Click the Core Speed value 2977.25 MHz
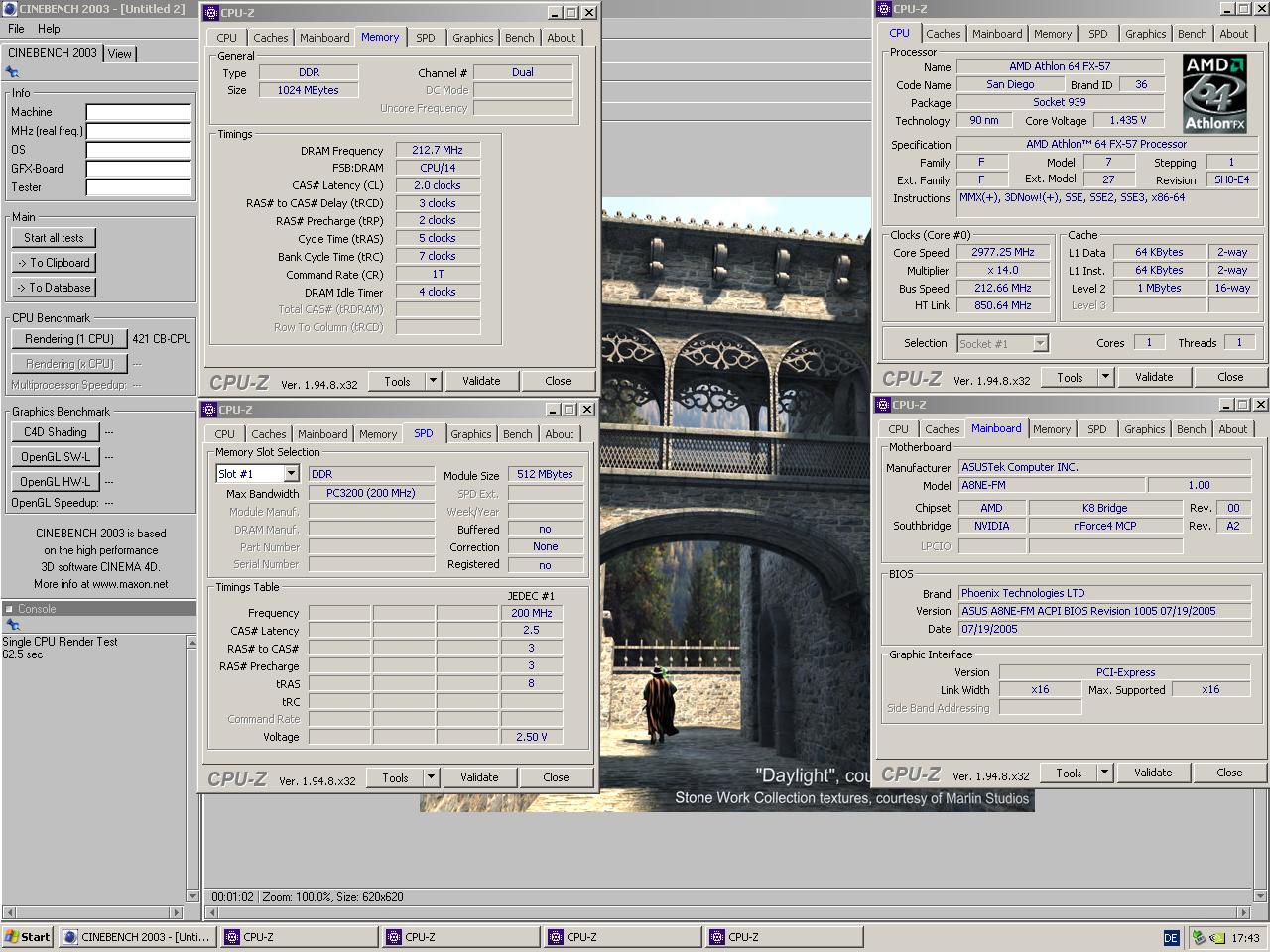1270x952 pixels. [x=1003, y=252]
